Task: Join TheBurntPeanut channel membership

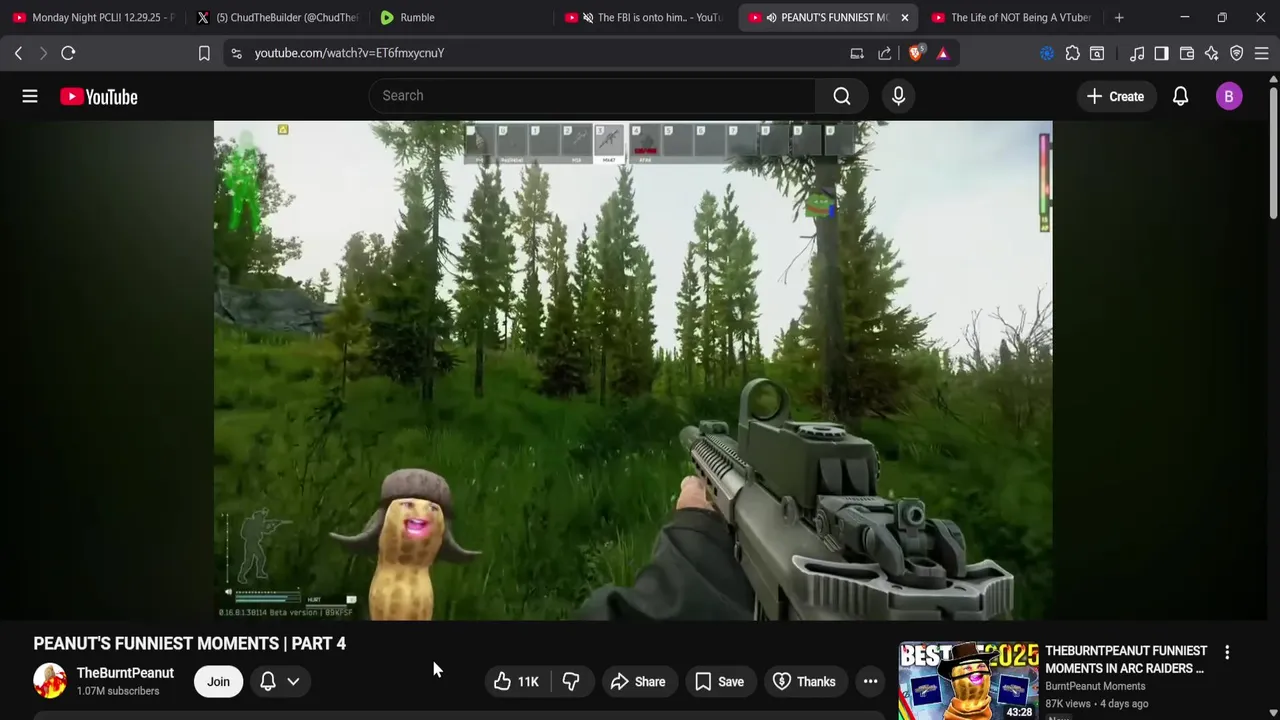Action: click(x=218, y=681)
